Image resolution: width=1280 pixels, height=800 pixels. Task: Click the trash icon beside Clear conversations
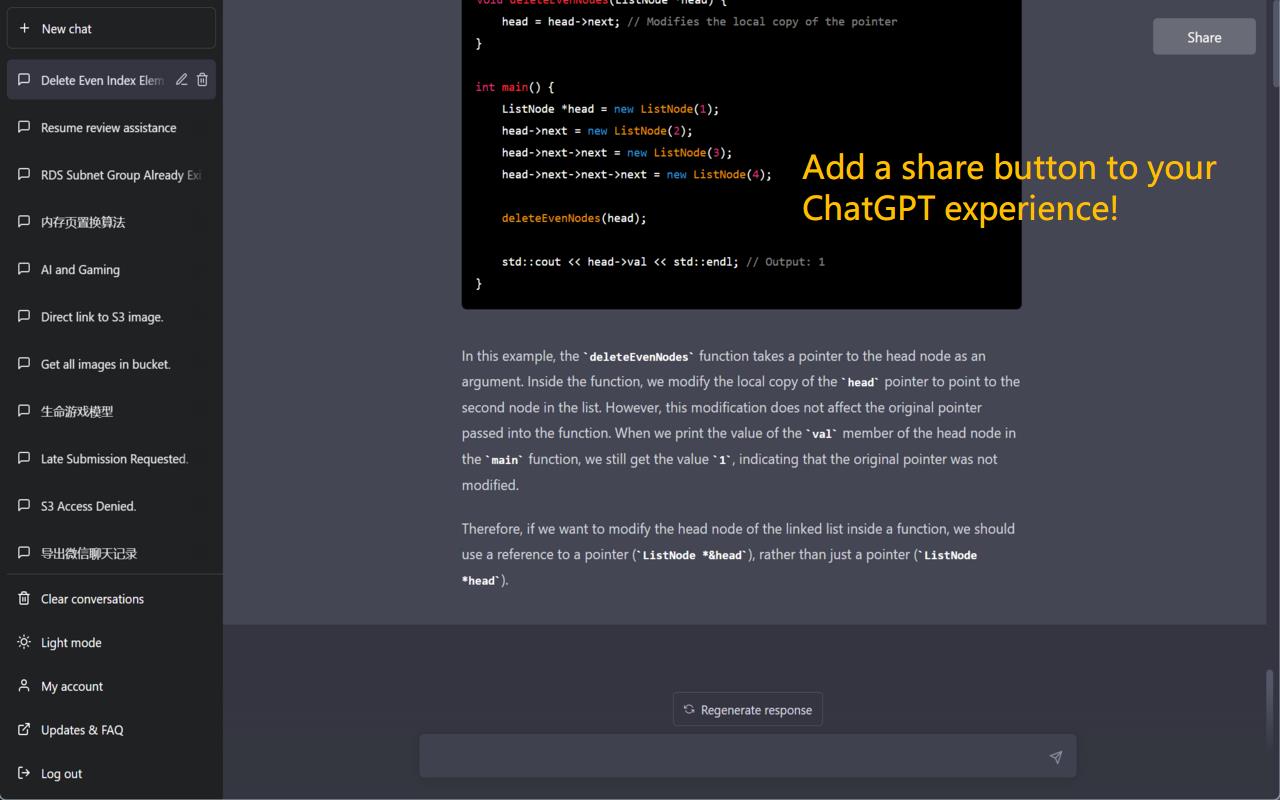(x=23, y=599)
